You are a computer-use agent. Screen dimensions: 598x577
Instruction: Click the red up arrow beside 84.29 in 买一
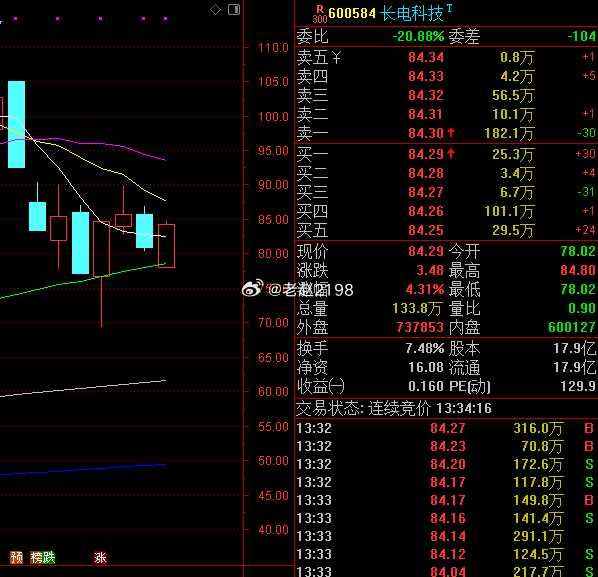451,154
